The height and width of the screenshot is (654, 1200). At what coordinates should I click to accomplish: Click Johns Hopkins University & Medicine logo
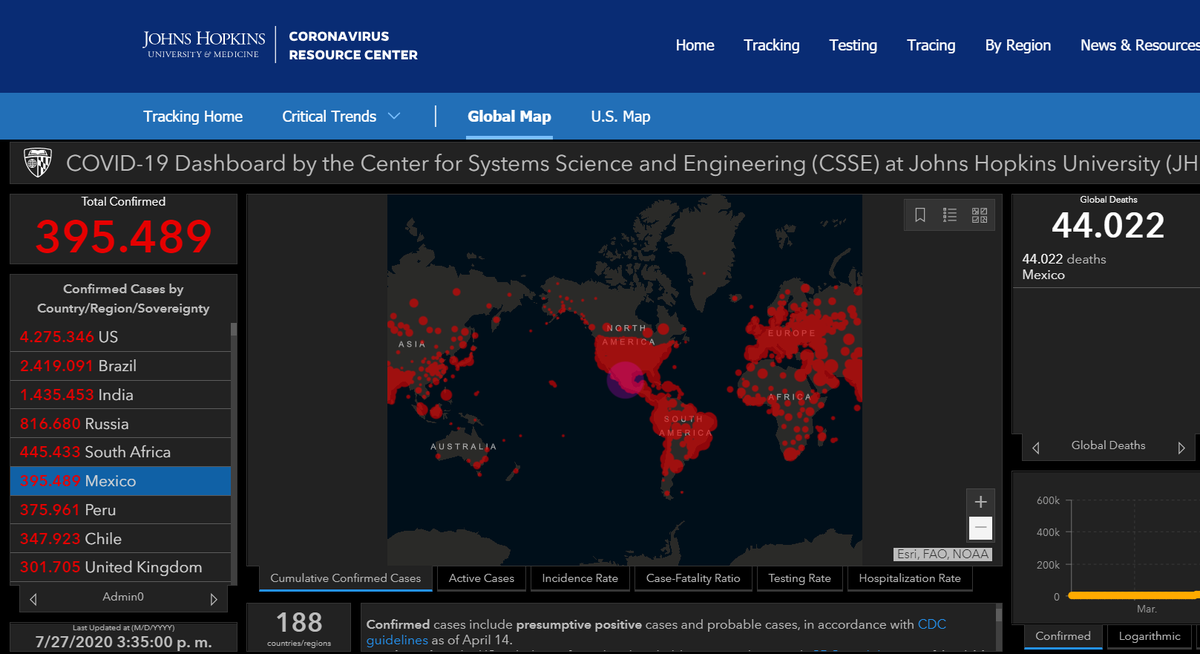[x=203, y=45]
